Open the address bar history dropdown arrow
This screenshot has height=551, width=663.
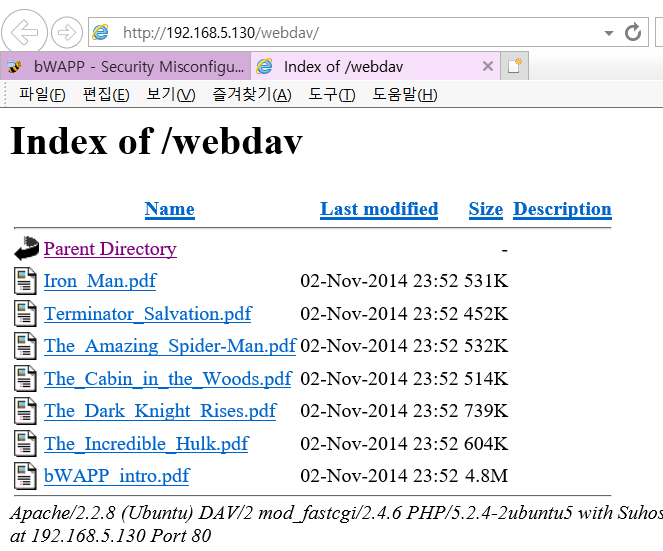pos(608,33)
